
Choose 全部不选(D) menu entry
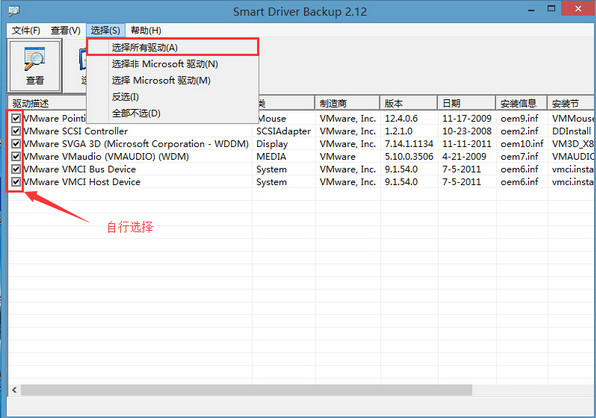click(173, 113)
